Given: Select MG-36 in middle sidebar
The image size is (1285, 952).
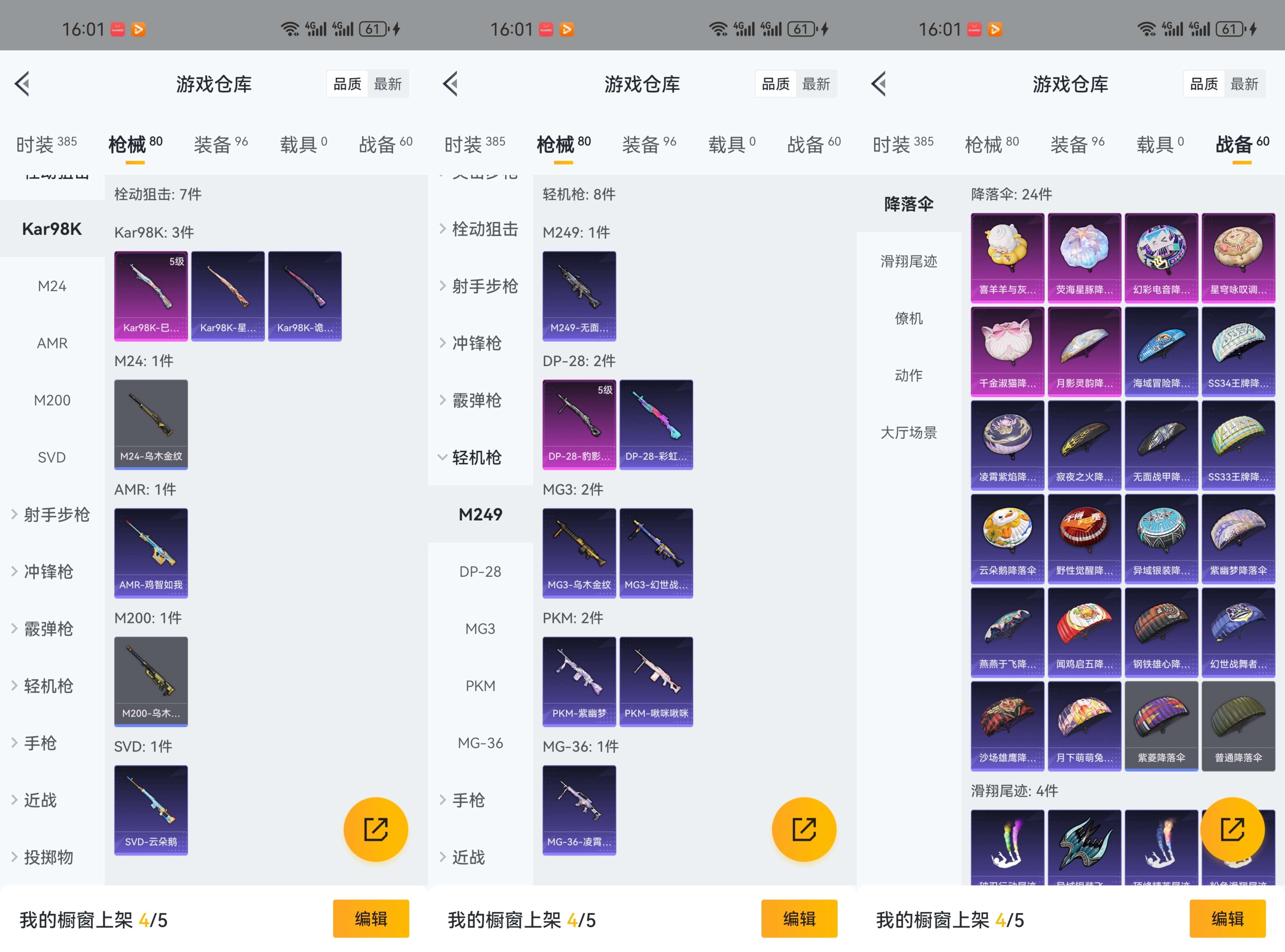Looking at the screenshot, I should (x=480, y=743).
